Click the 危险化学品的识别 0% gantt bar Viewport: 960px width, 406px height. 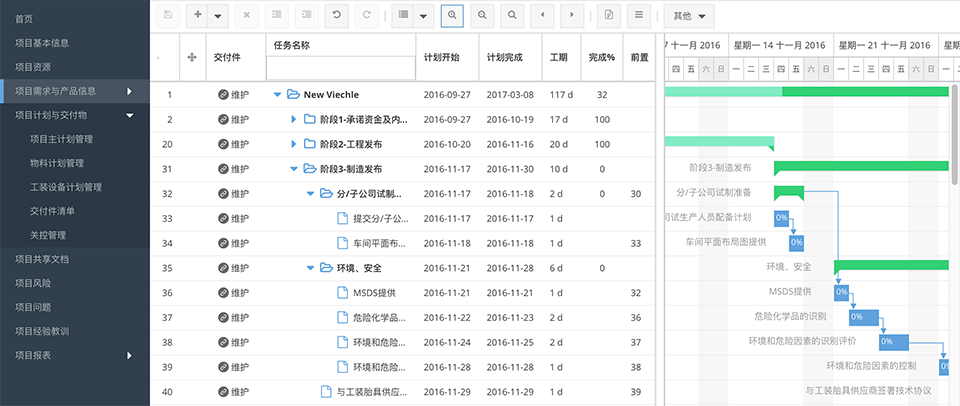[863, 317]
